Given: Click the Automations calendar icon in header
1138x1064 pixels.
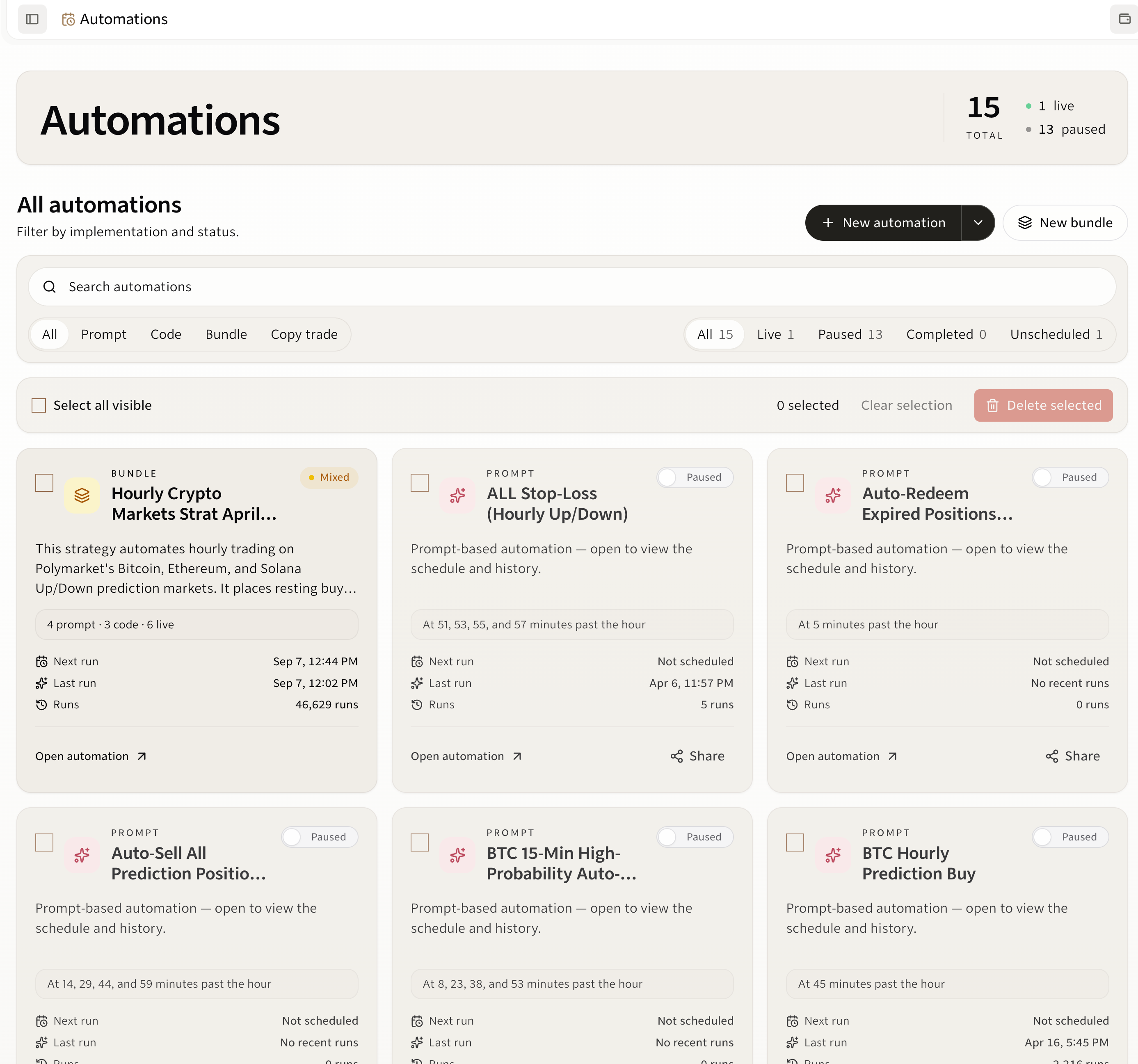Looking at the screenshot, I should [x=68, y=19].
